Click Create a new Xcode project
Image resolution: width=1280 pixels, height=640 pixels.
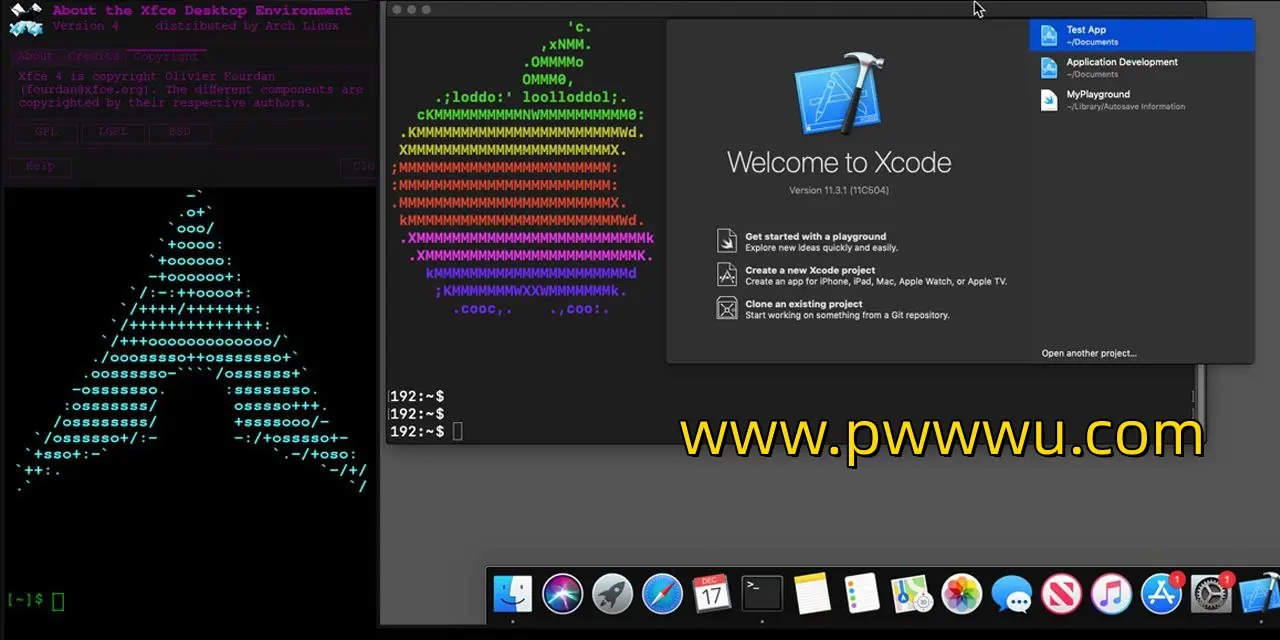point(809,275)
